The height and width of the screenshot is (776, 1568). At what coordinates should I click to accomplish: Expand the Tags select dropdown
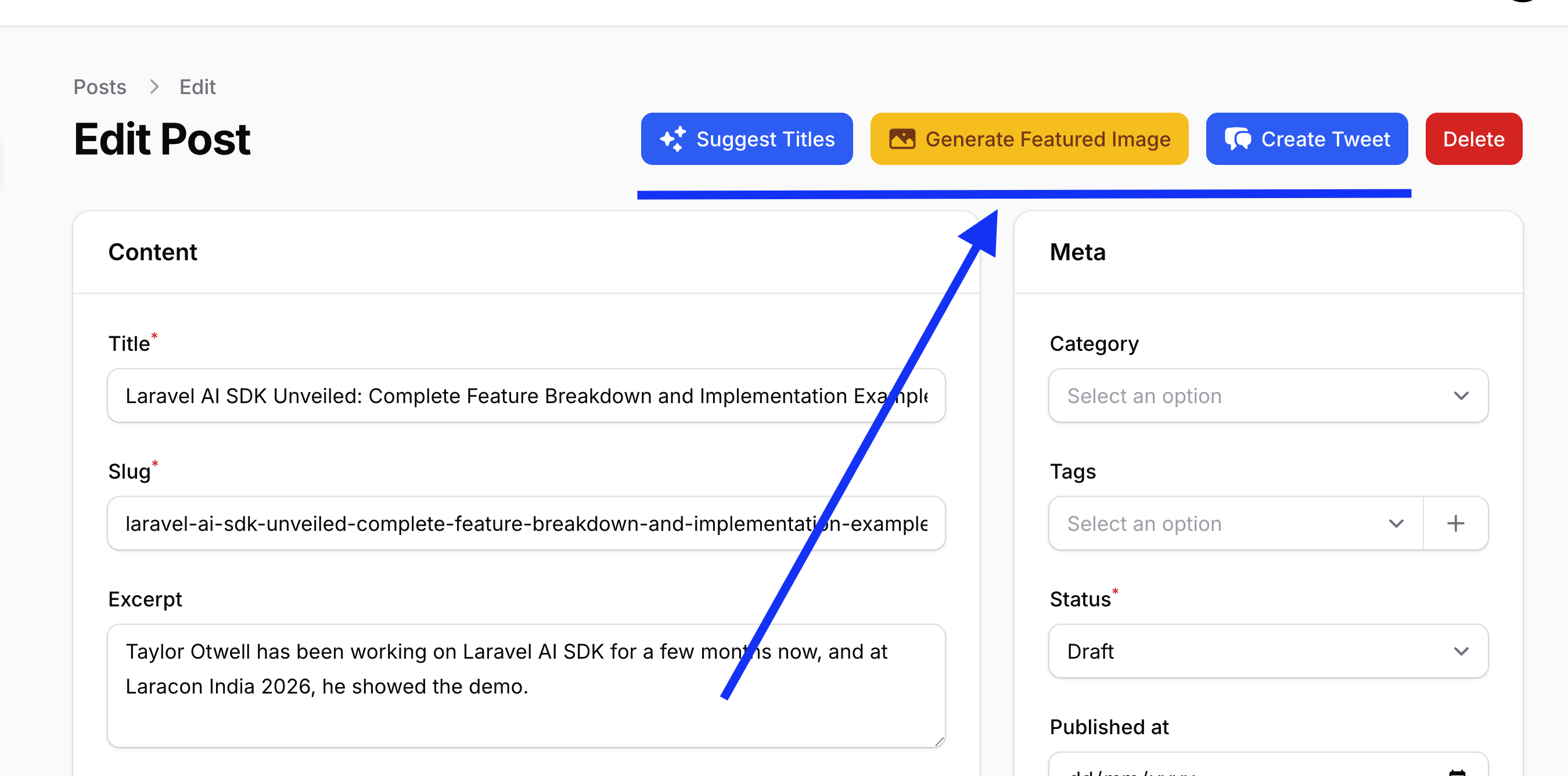(x=1236, y=523)
